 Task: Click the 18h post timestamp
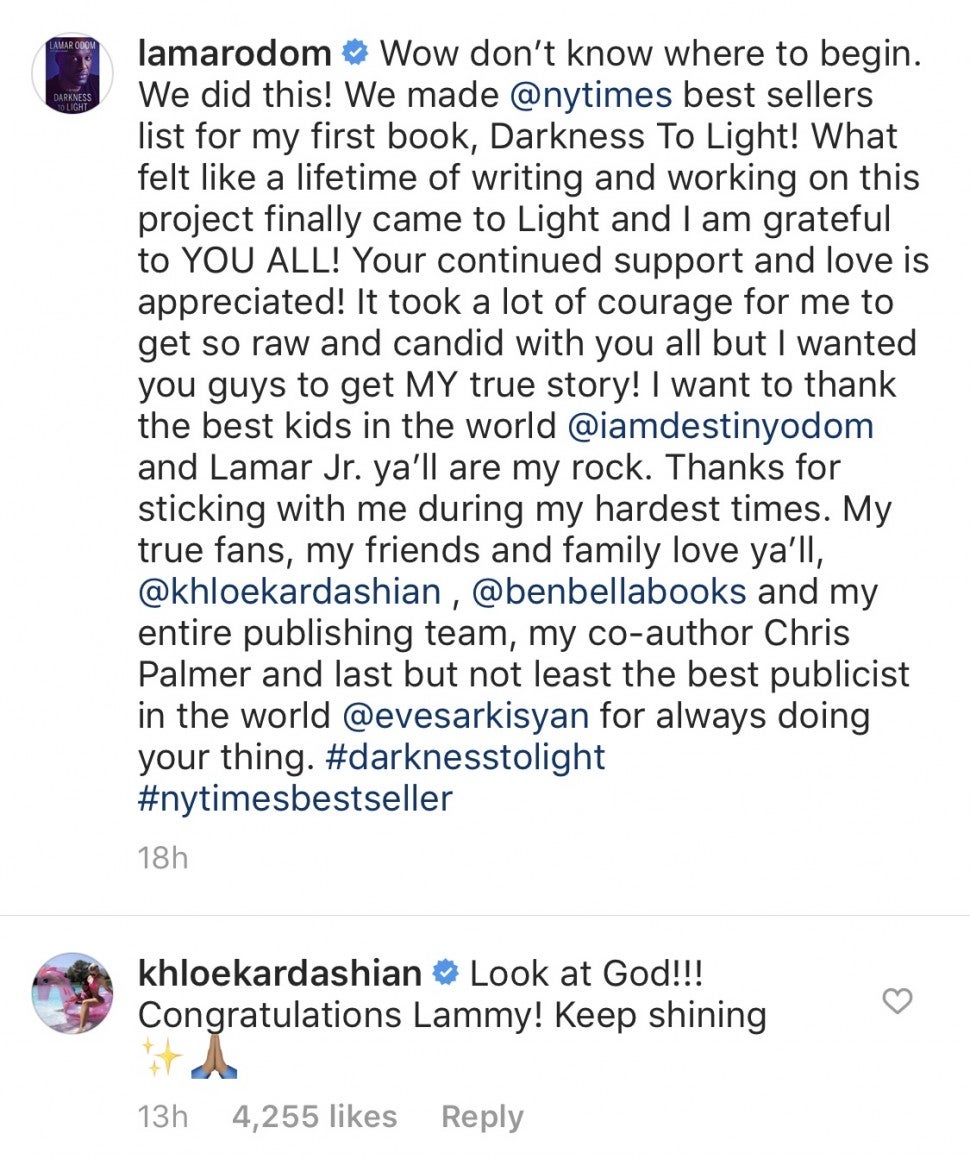click(162, 858)
